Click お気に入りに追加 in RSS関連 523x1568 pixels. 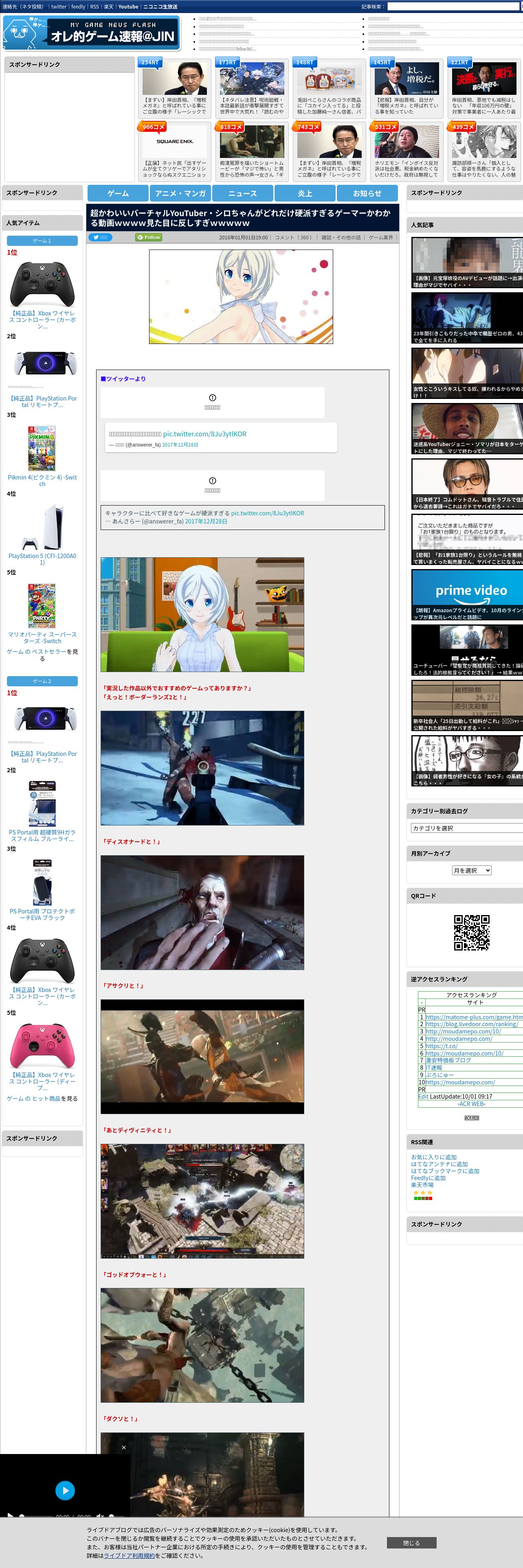coord(433,1157)
